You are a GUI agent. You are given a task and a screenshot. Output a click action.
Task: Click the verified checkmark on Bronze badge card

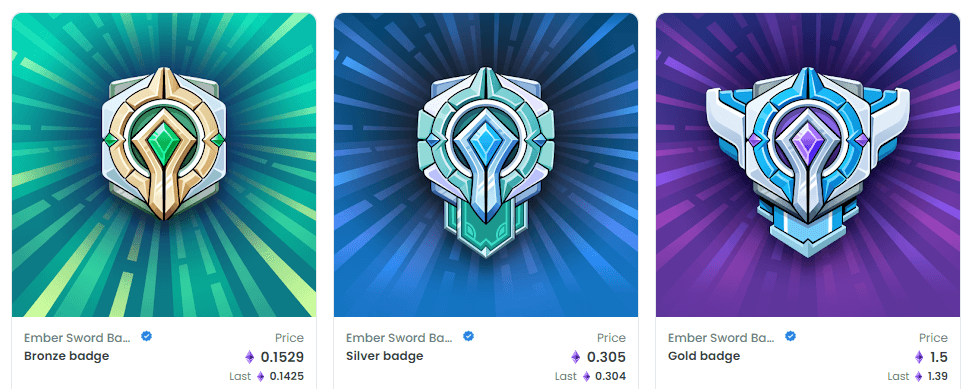146,337
